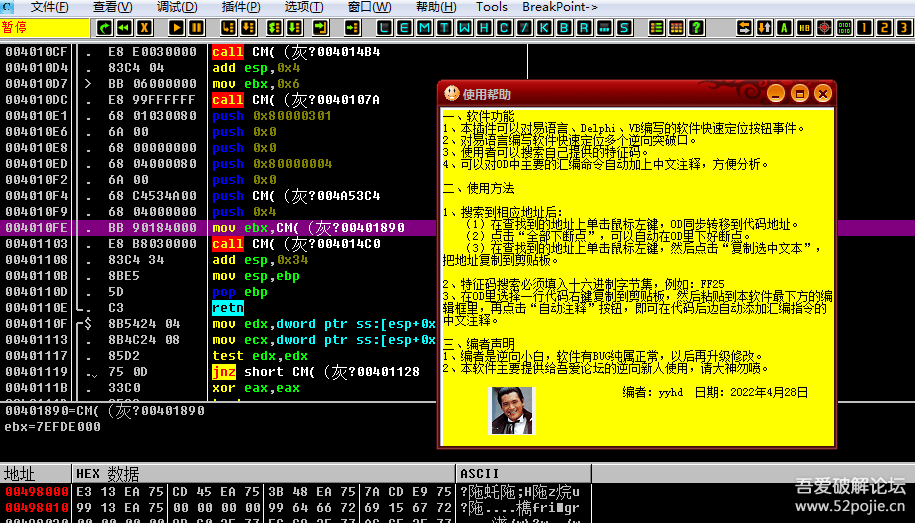Click the orange number 1 icon

pos(864,27)
